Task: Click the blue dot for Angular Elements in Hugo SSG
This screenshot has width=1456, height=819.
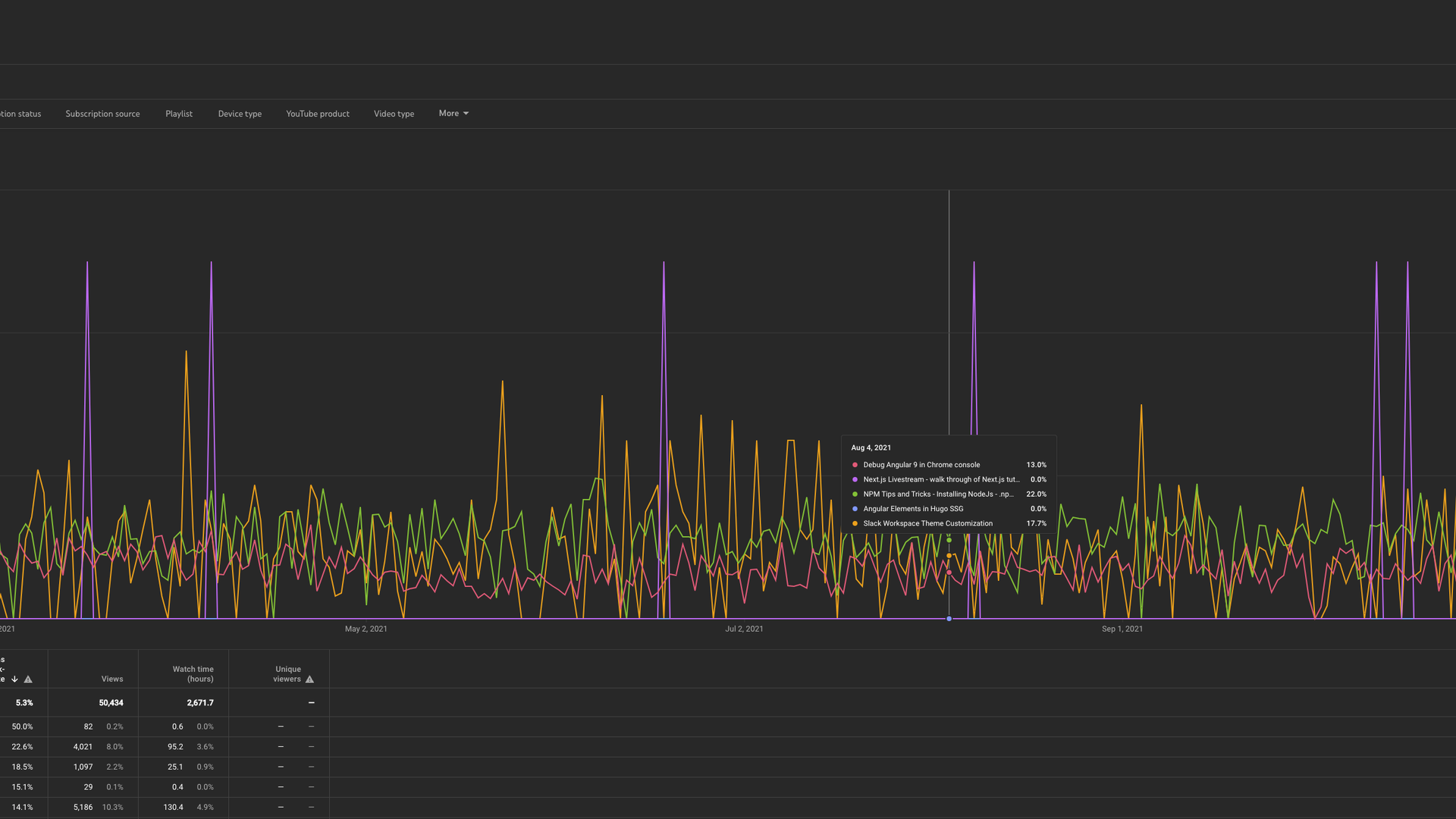Action: click(855, 509)
